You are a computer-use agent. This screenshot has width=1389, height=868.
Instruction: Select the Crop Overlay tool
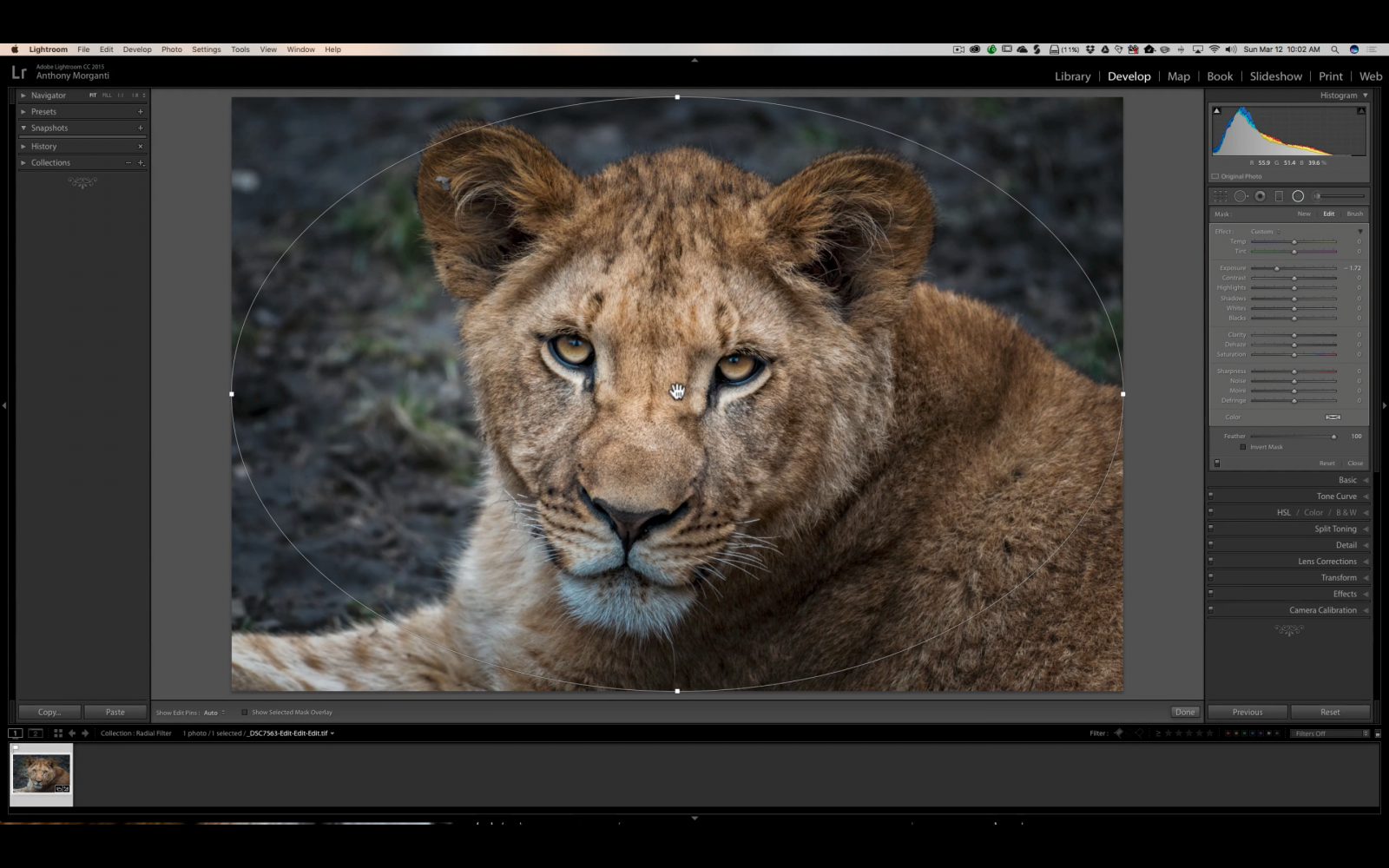[1220, 196]
